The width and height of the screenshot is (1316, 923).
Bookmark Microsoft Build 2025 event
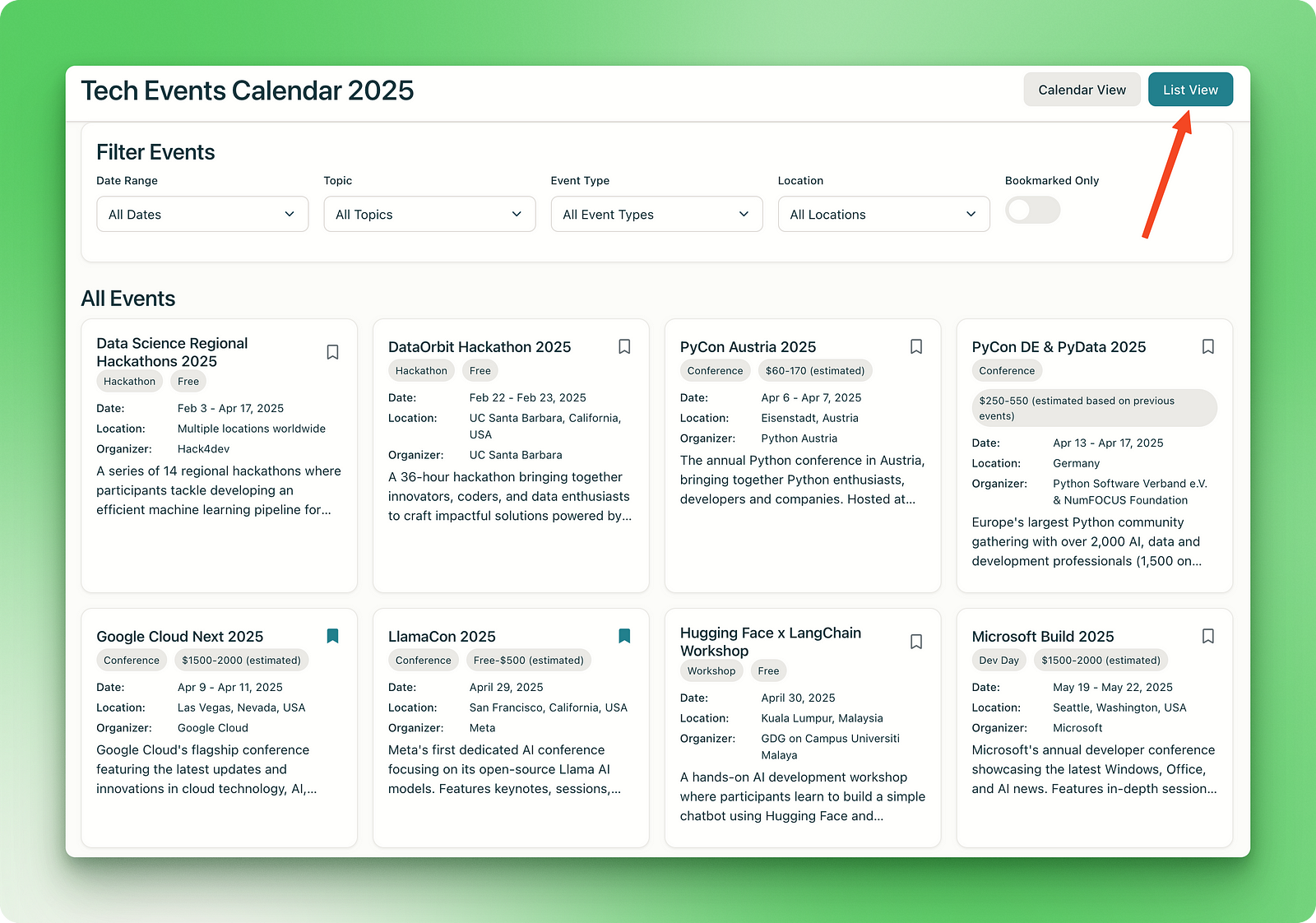(1208, 636)
